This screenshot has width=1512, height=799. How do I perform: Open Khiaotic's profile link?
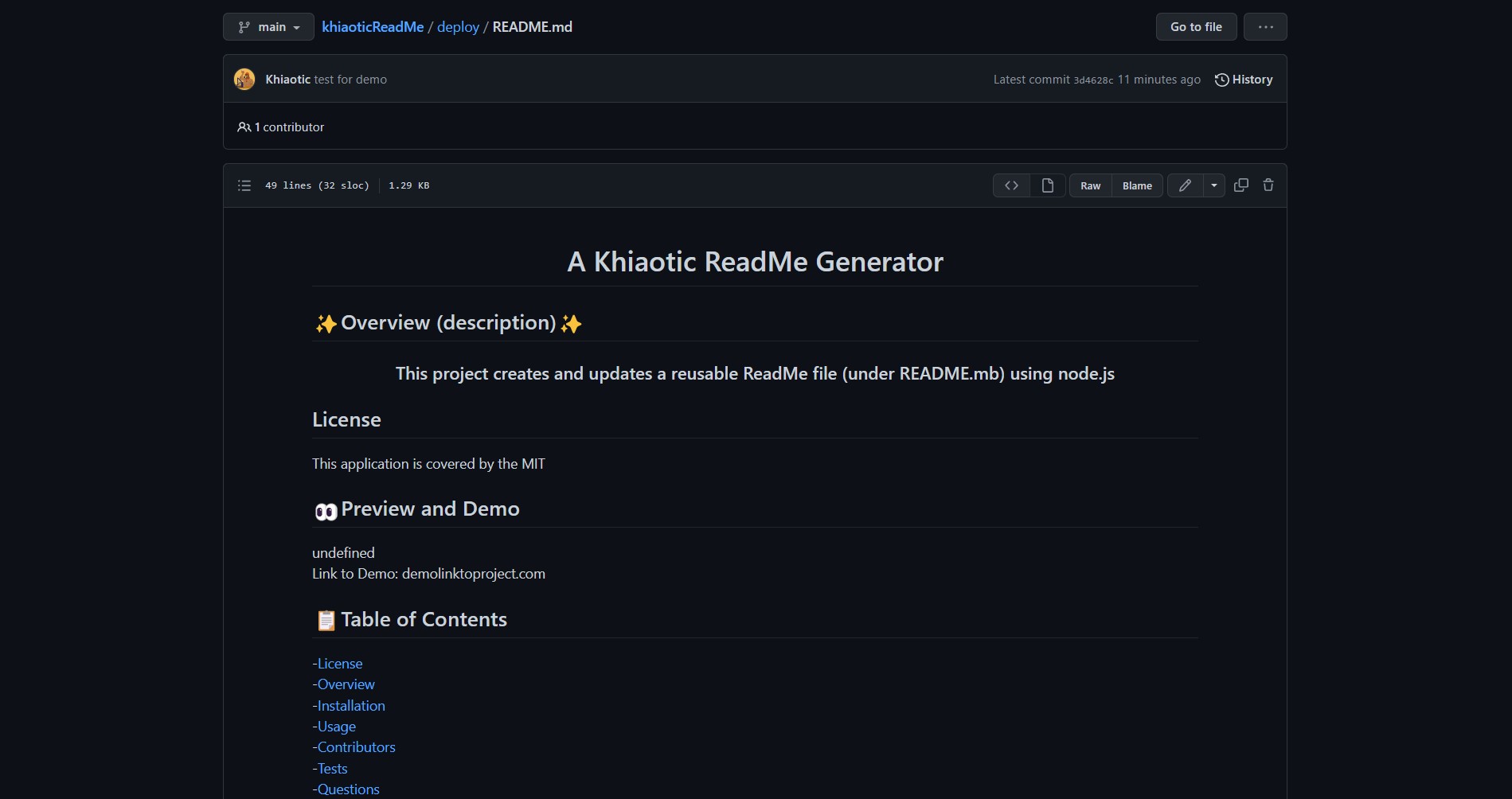(287, 79)
